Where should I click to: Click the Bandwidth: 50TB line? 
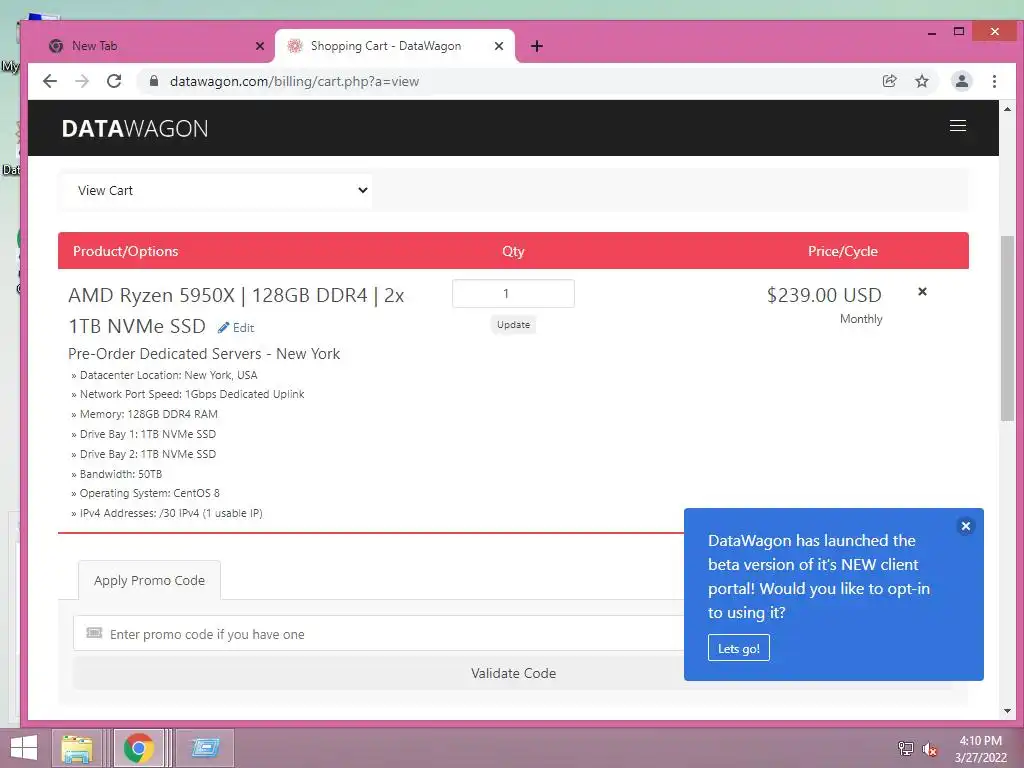pos(117,473)
